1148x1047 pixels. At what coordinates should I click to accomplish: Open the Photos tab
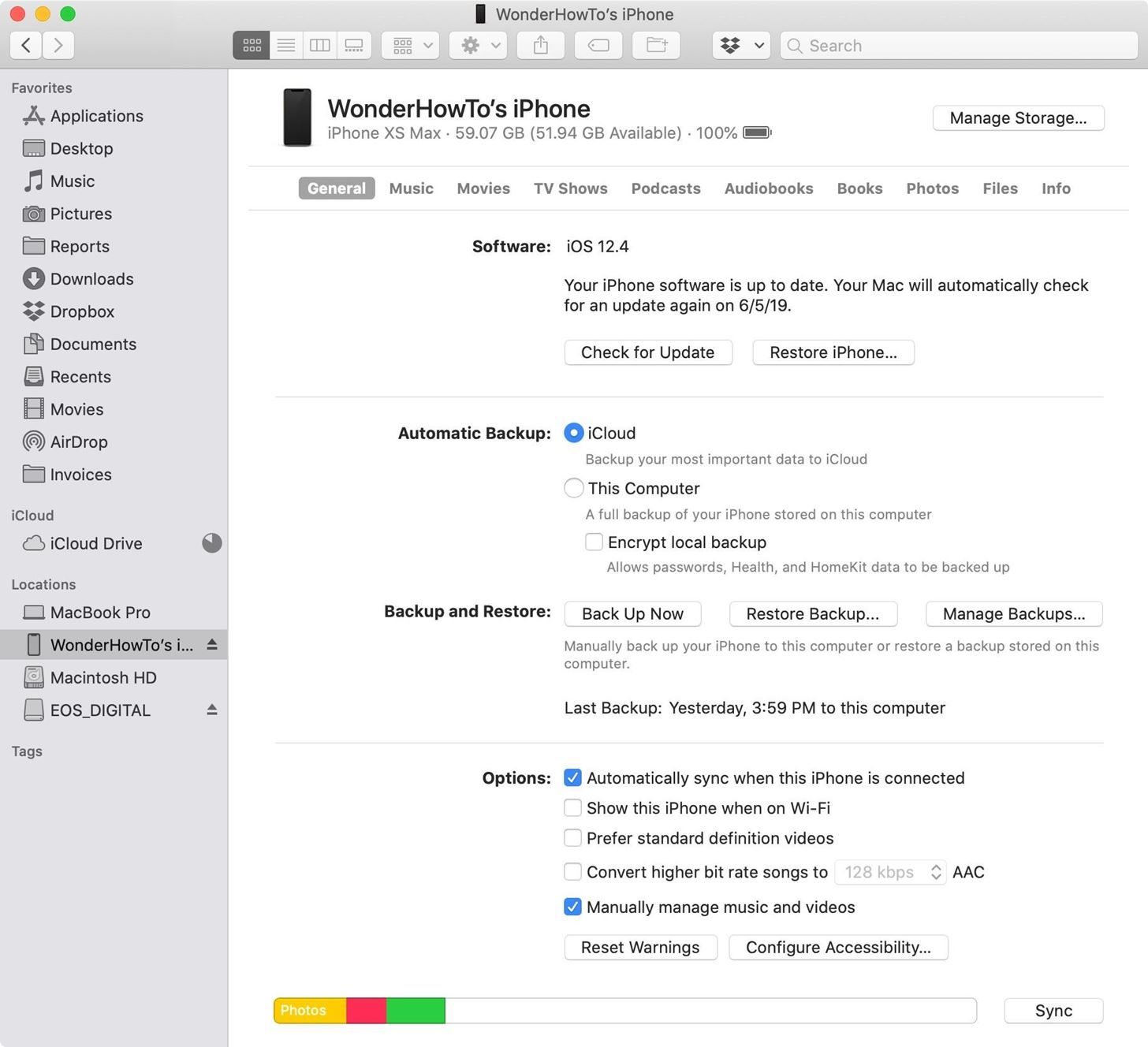(x=932, y=188)
